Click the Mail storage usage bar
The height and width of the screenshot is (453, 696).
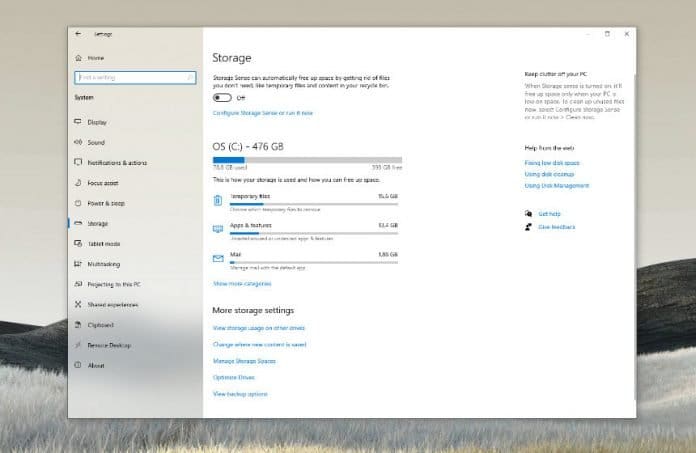coord(314,262)
